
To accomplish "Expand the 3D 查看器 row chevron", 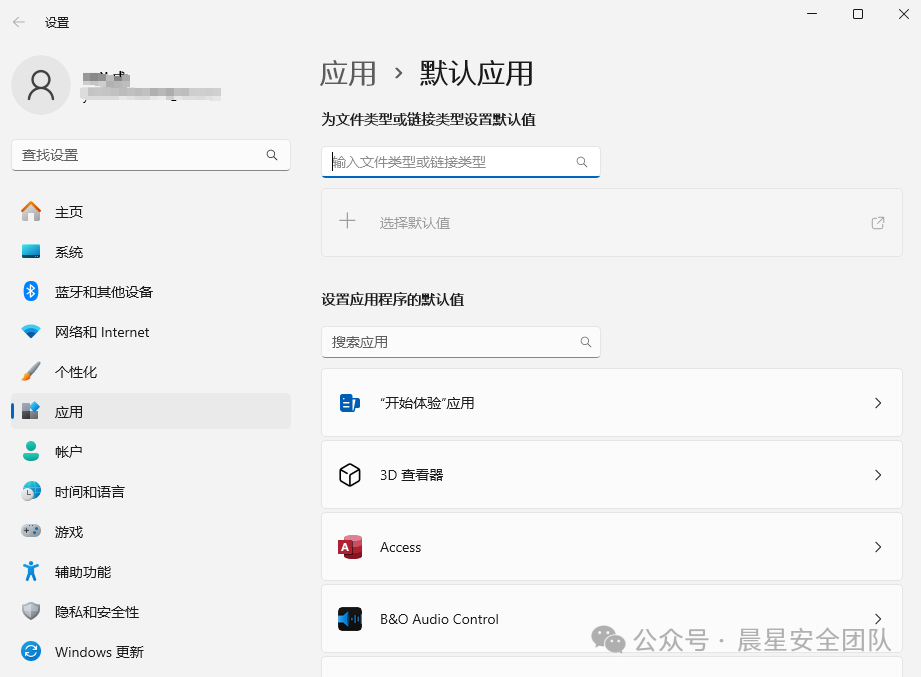I will tap(878, 474).
